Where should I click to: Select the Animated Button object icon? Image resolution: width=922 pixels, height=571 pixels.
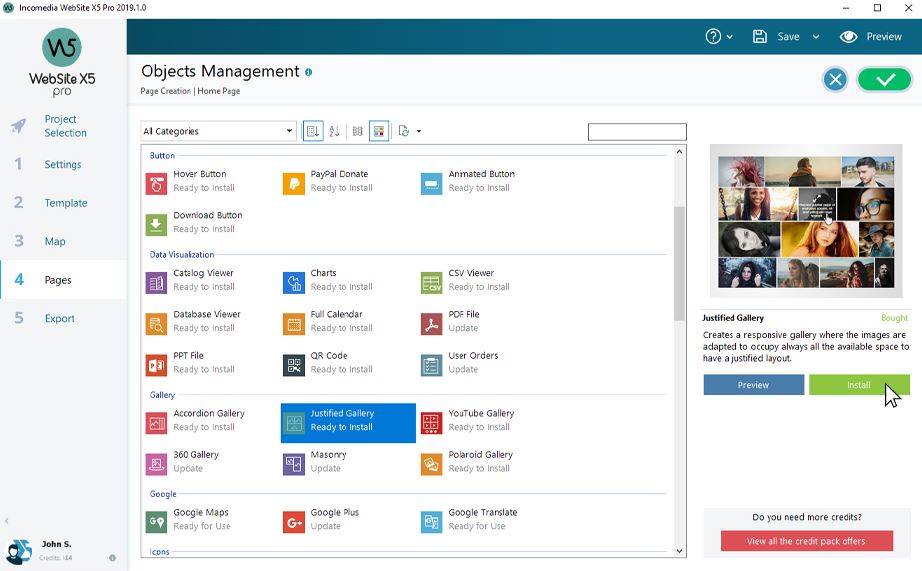(x=431, y=183)
